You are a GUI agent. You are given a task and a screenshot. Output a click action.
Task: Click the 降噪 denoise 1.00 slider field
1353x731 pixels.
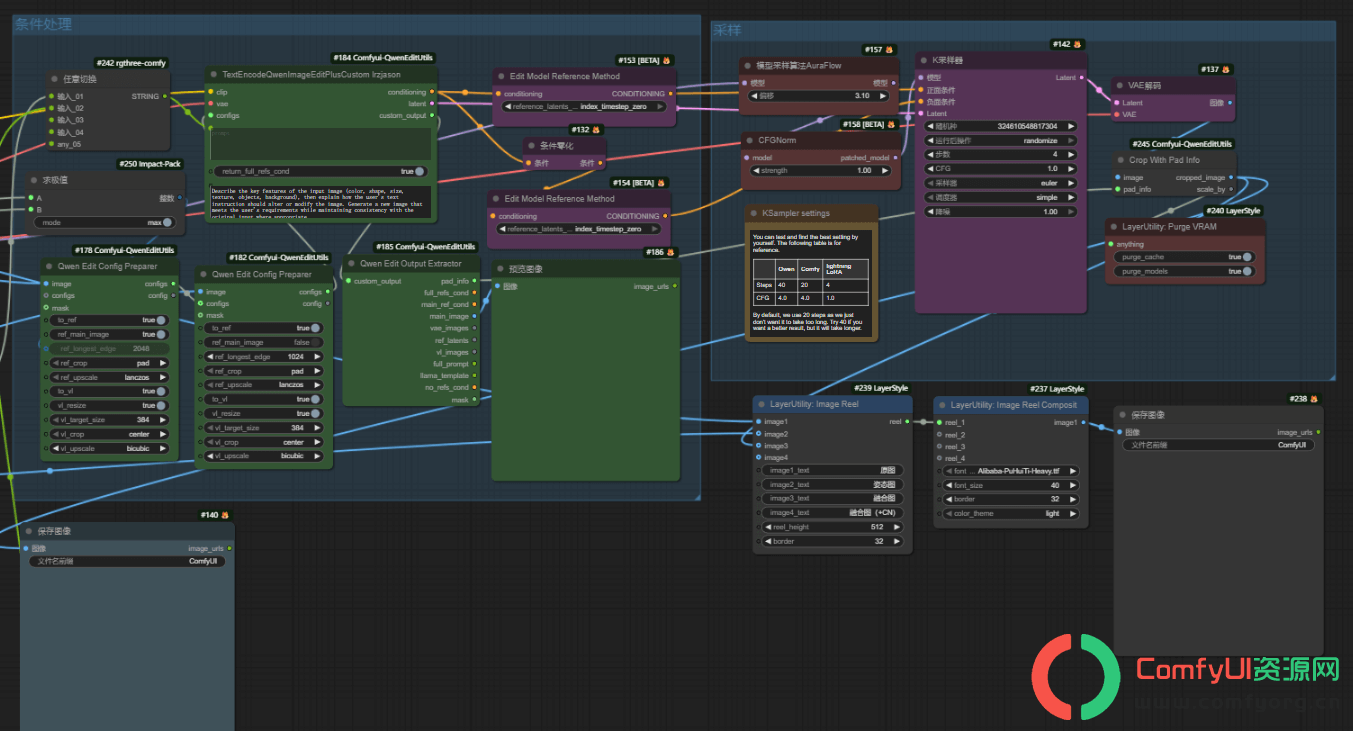coord(1003,211)
